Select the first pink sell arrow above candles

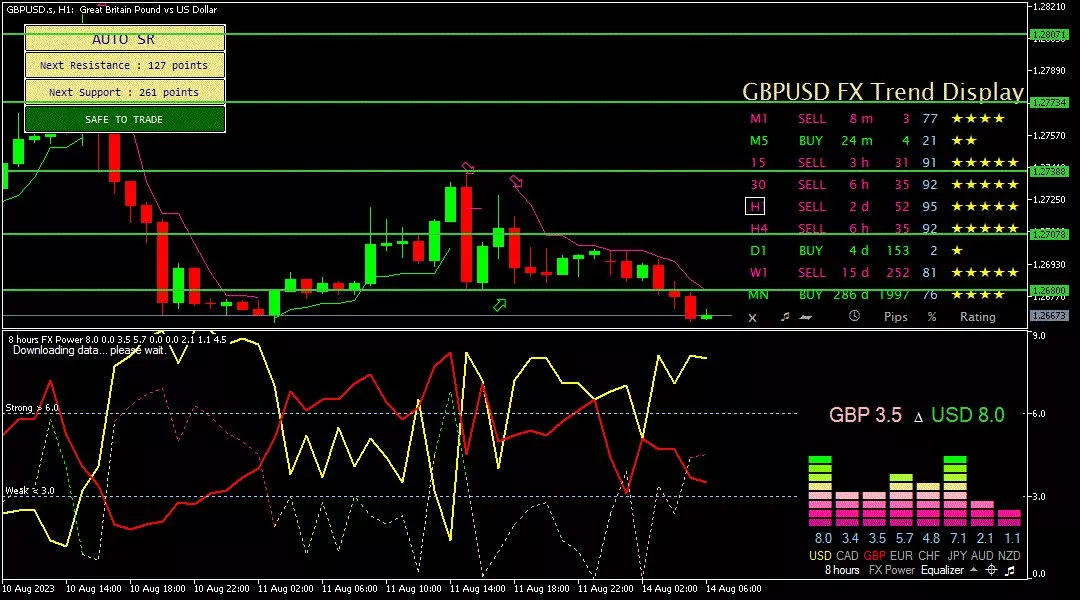click(x=468, y=167)
